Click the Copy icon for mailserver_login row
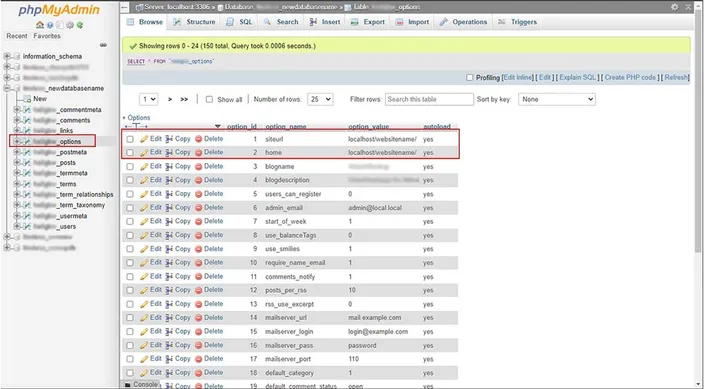The height and width of the screenshot is (389, 704). pos(169,332)
